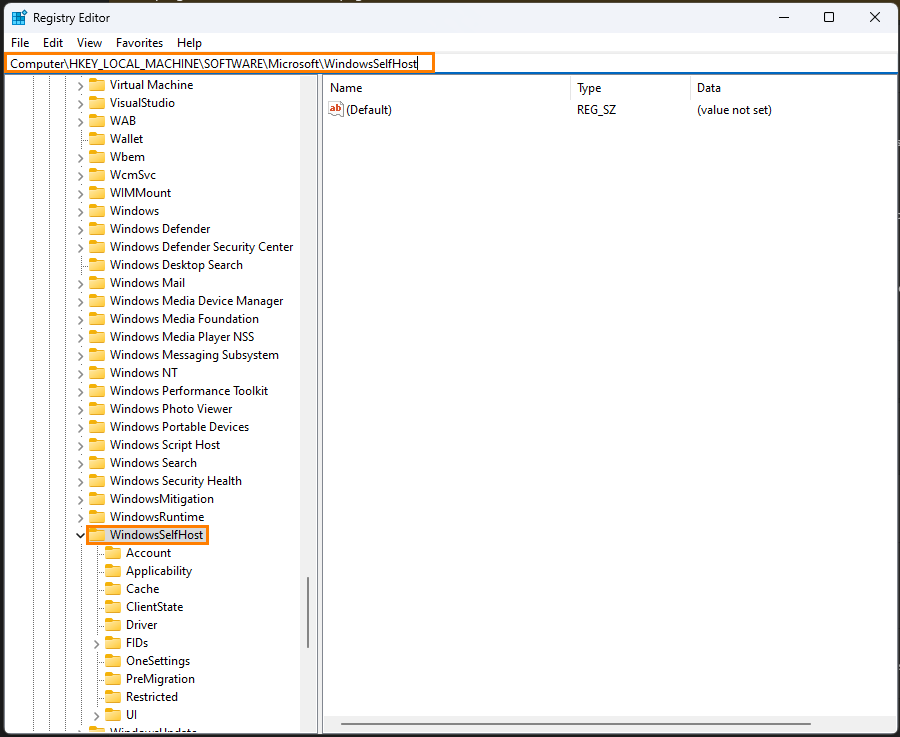The height and width of the screenshot is (737, 900).
Task: Click the OneSettings folder icon
Action: [113, 661]
